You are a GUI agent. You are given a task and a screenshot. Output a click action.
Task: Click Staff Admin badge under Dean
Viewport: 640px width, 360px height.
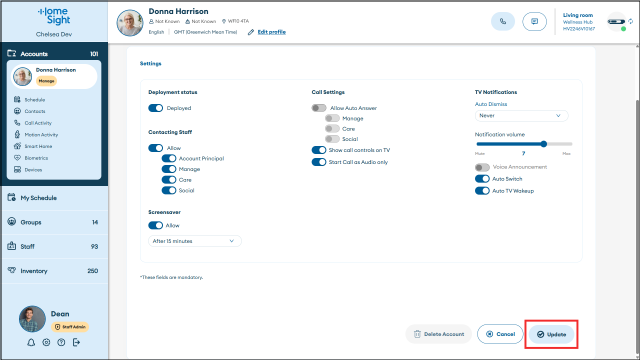pyautogui.click(x=70, y=327)
